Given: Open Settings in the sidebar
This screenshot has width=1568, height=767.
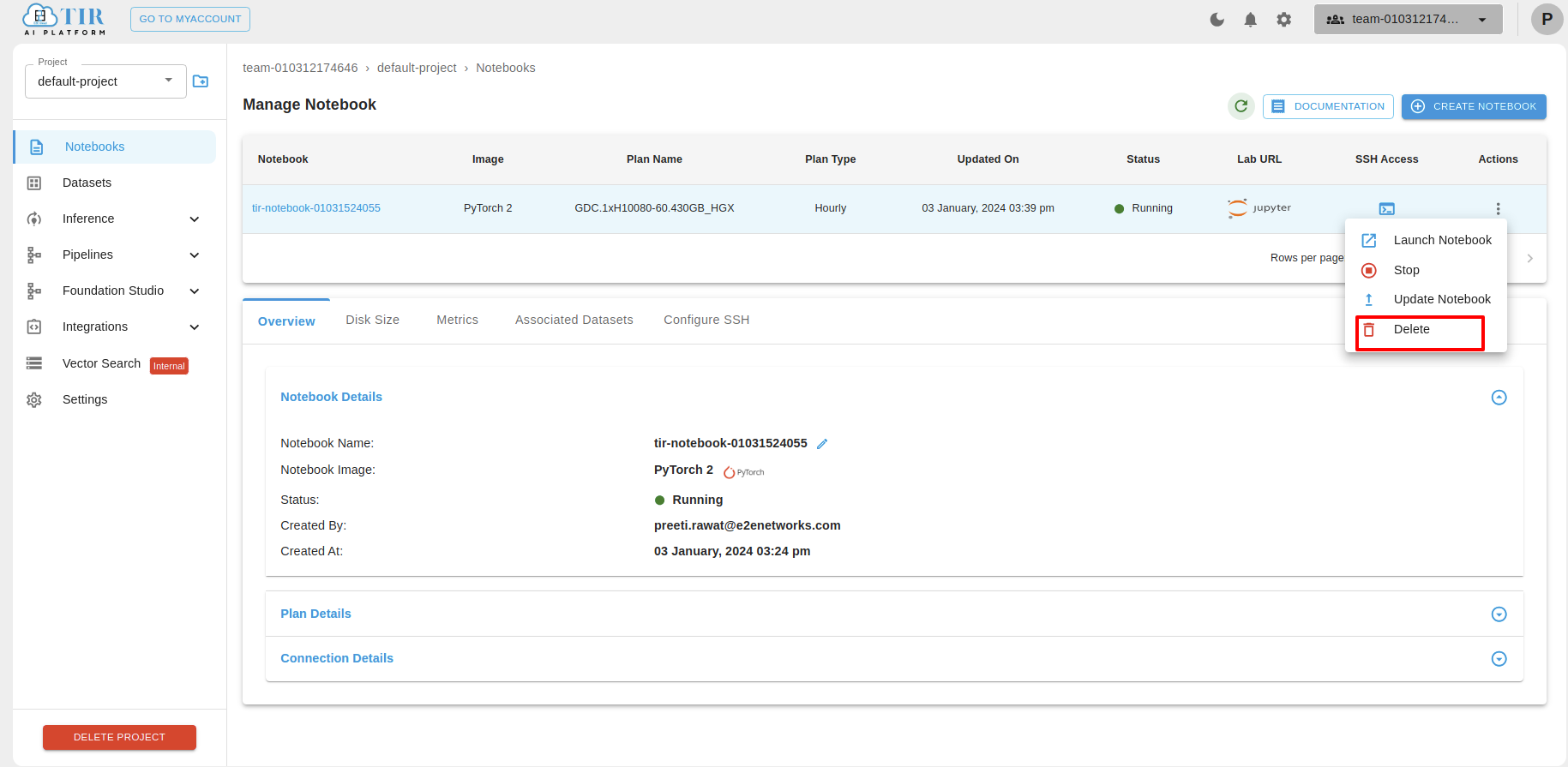Looking at the screenshot, I should point(85,399).
